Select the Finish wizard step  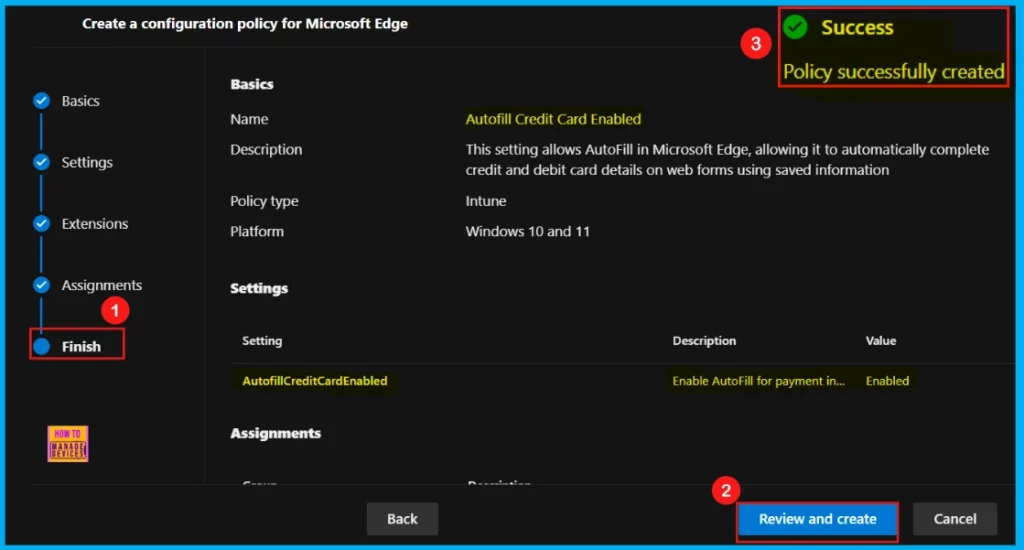[x=81, y=347]
